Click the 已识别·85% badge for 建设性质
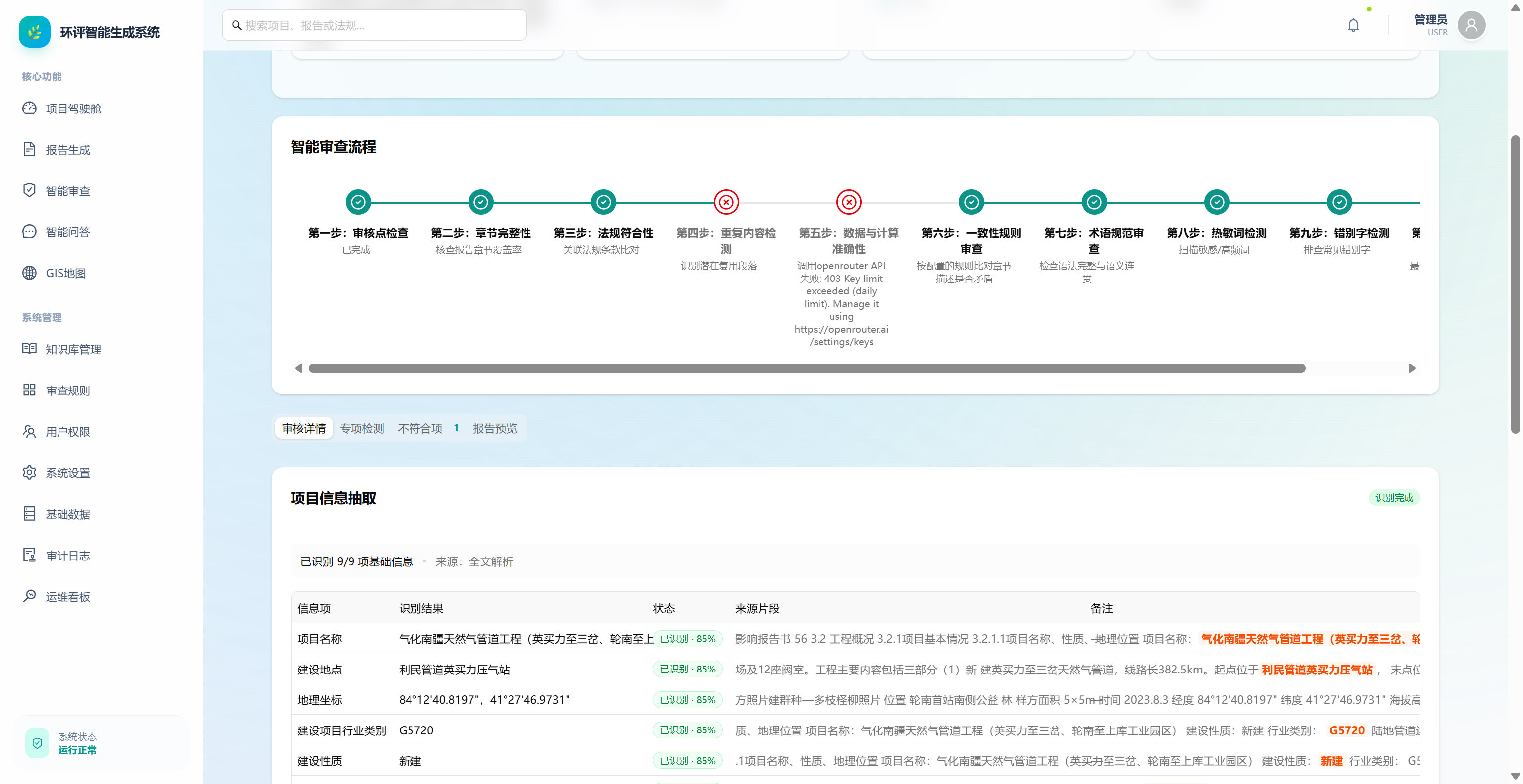 coord(688,760)
